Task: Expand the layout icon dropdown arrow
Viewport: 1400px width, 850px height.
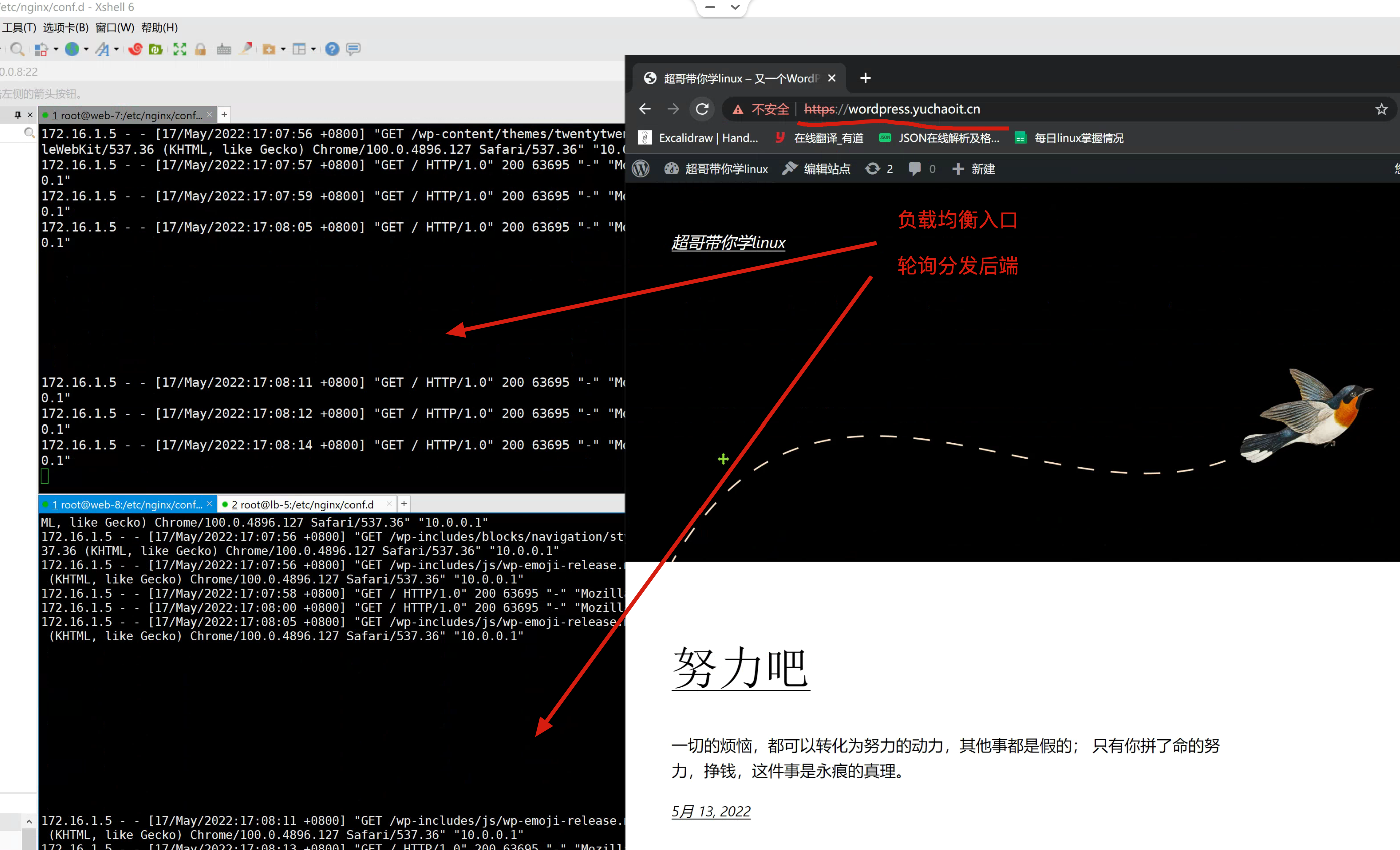Action: coord(313,49)
